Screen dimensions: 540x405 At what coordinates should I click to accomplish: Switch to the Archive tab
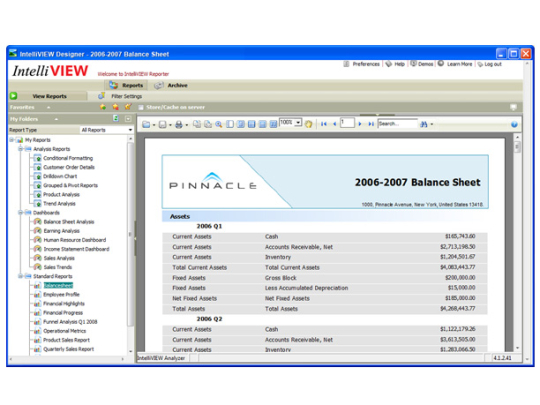171,85
